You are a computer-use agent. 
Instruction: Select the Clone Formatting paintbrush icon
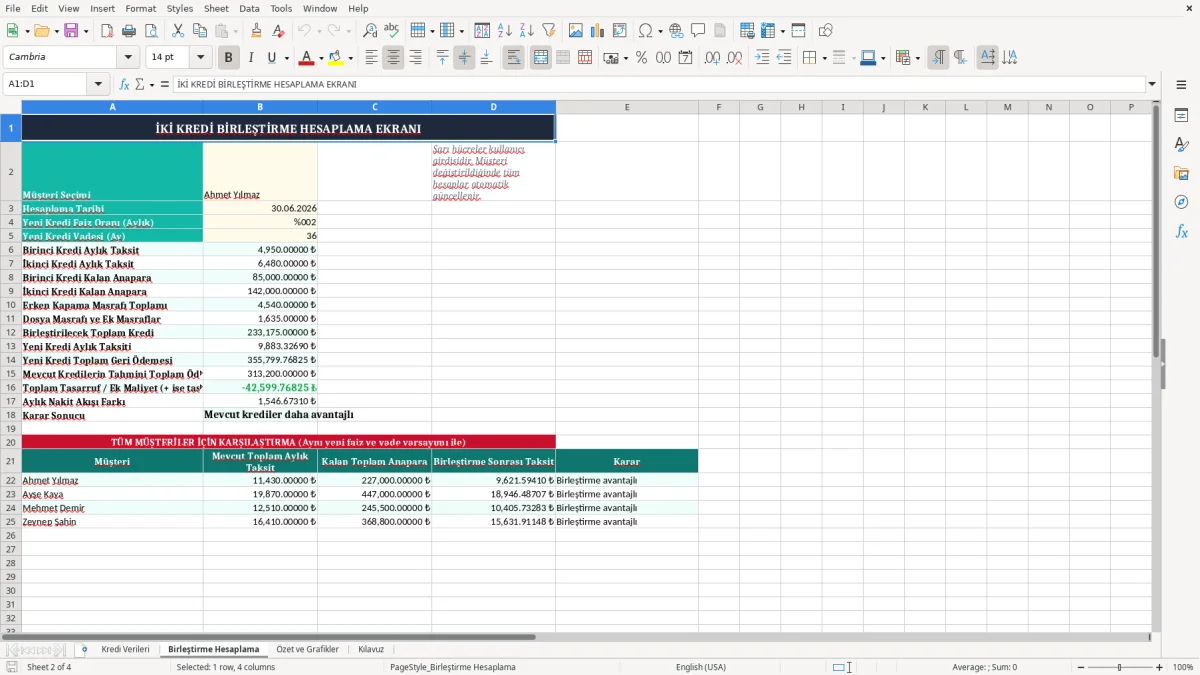[256, 31]
